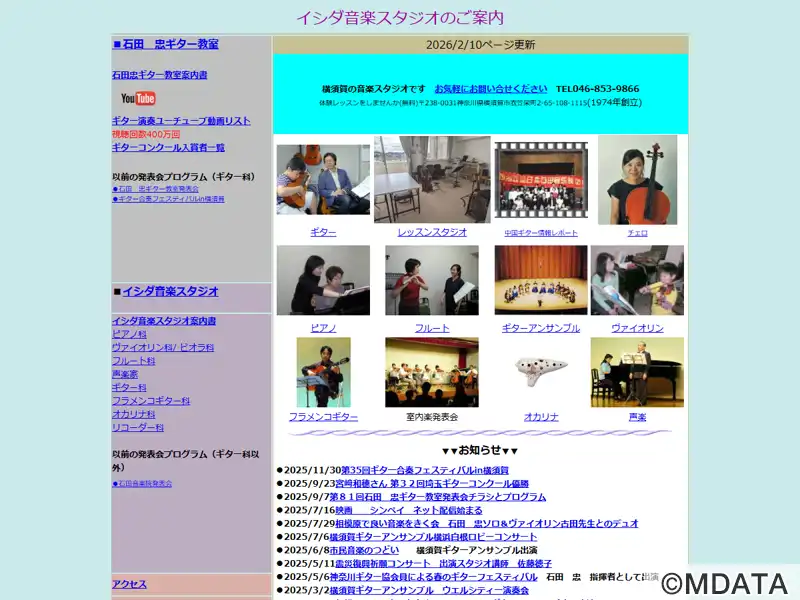Click 室内楽発表会 caption text
Screen dimensions: 800x600
coord(432,417)
